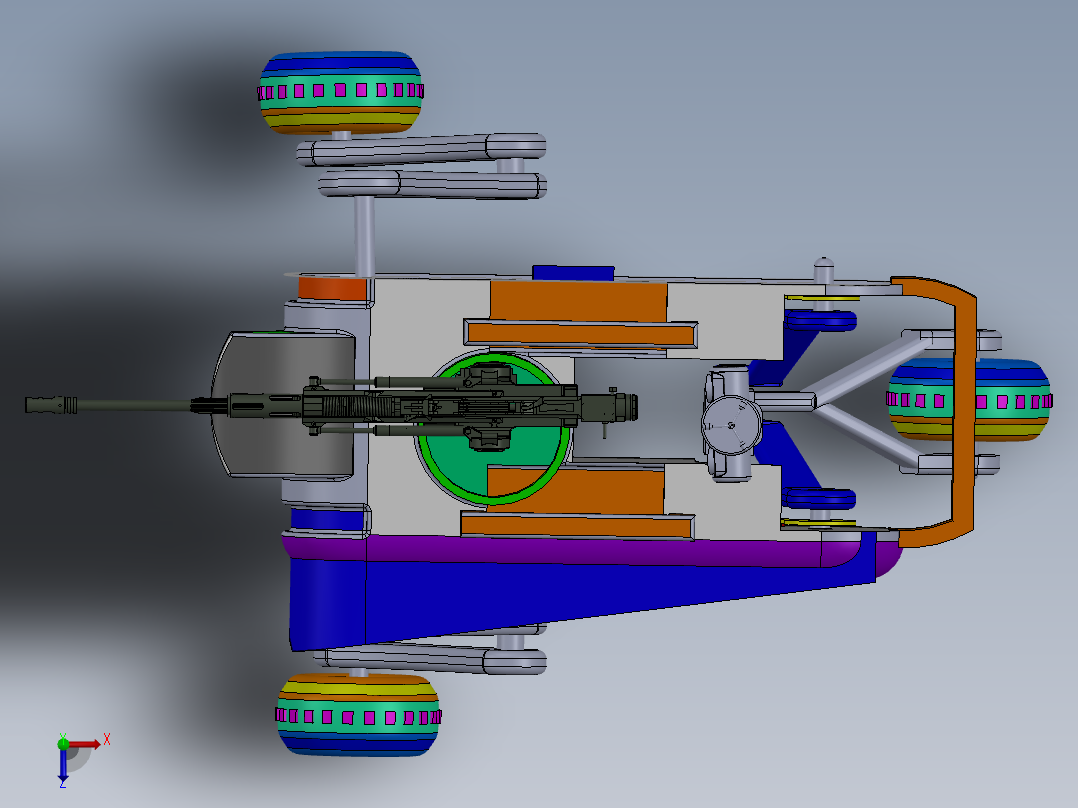Select the single rear wheel on the right
1078x808 pixels.
(x=969, y=399)
